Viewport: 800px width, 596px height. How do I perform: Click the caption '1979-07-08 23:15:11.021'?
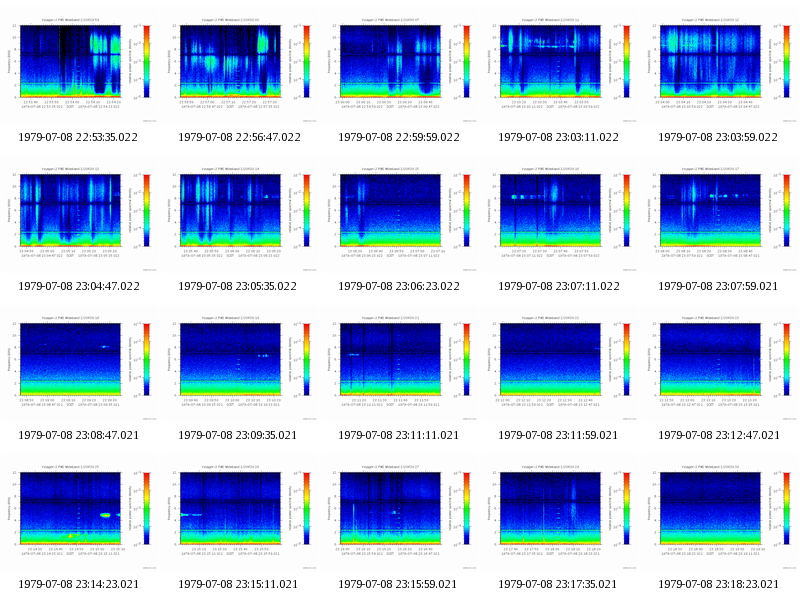(238, 584)
